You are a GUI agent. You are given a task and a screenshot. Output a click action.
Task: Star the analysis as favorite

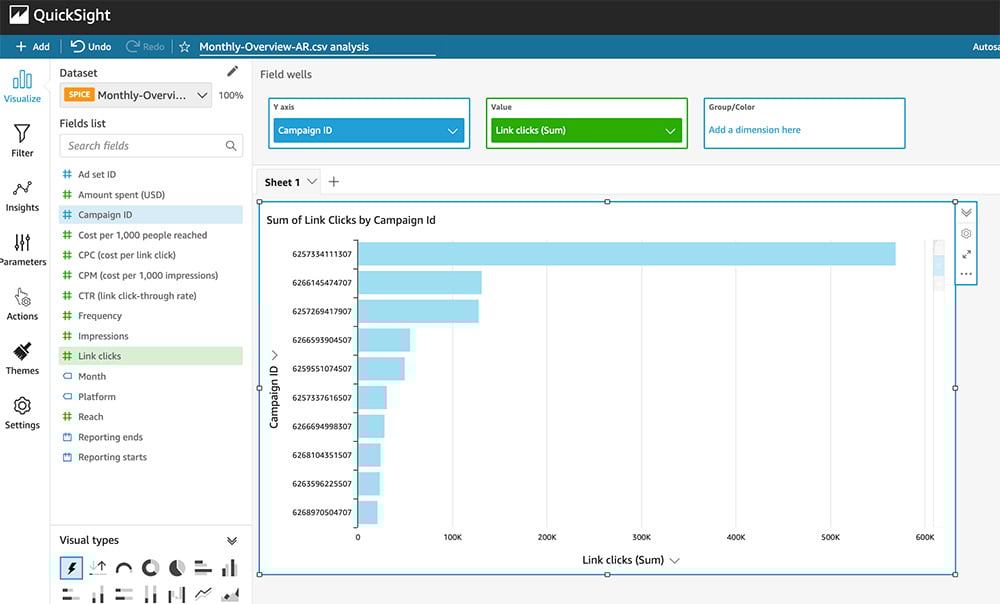184,47
